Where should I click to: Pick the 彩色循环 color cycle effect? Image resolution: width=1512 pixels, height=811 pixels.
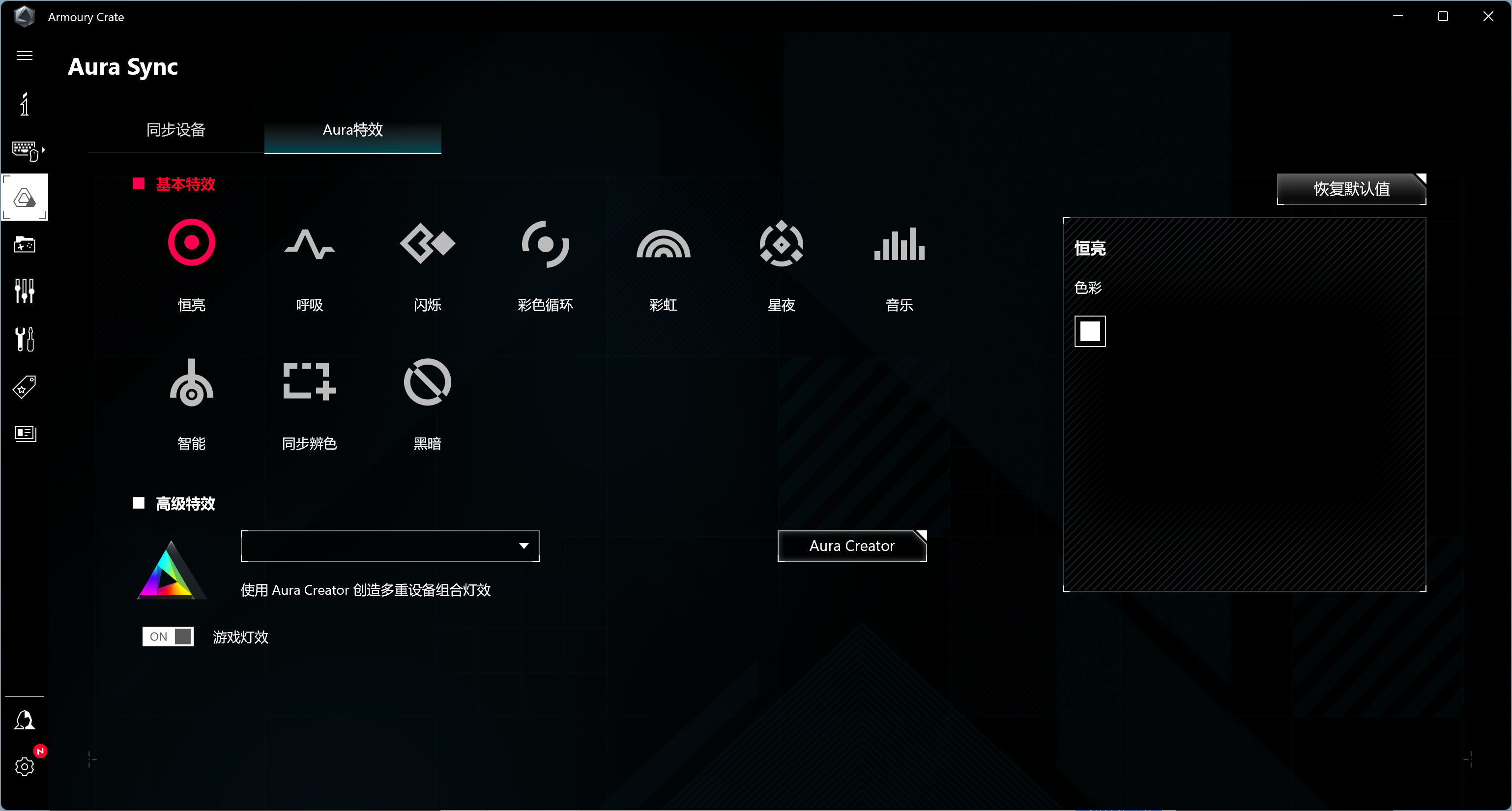545,243
